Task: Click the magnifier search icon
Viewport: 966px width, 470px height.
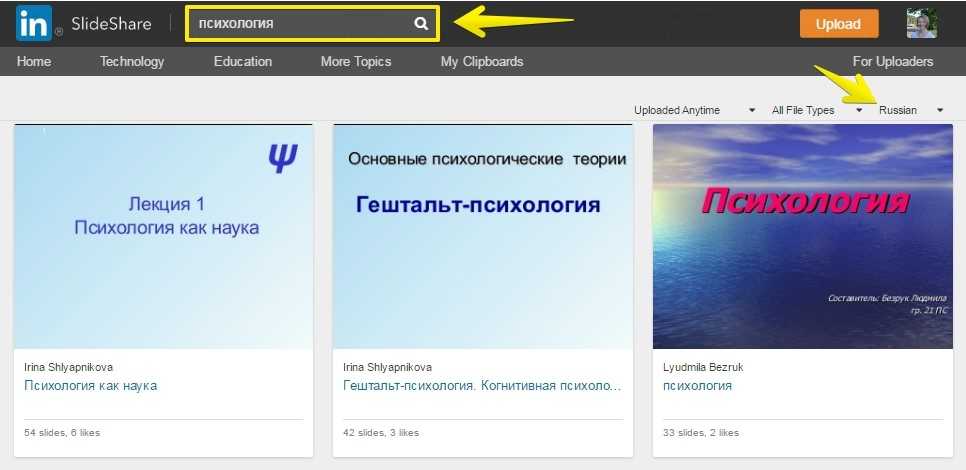Action: pos(422,24)
